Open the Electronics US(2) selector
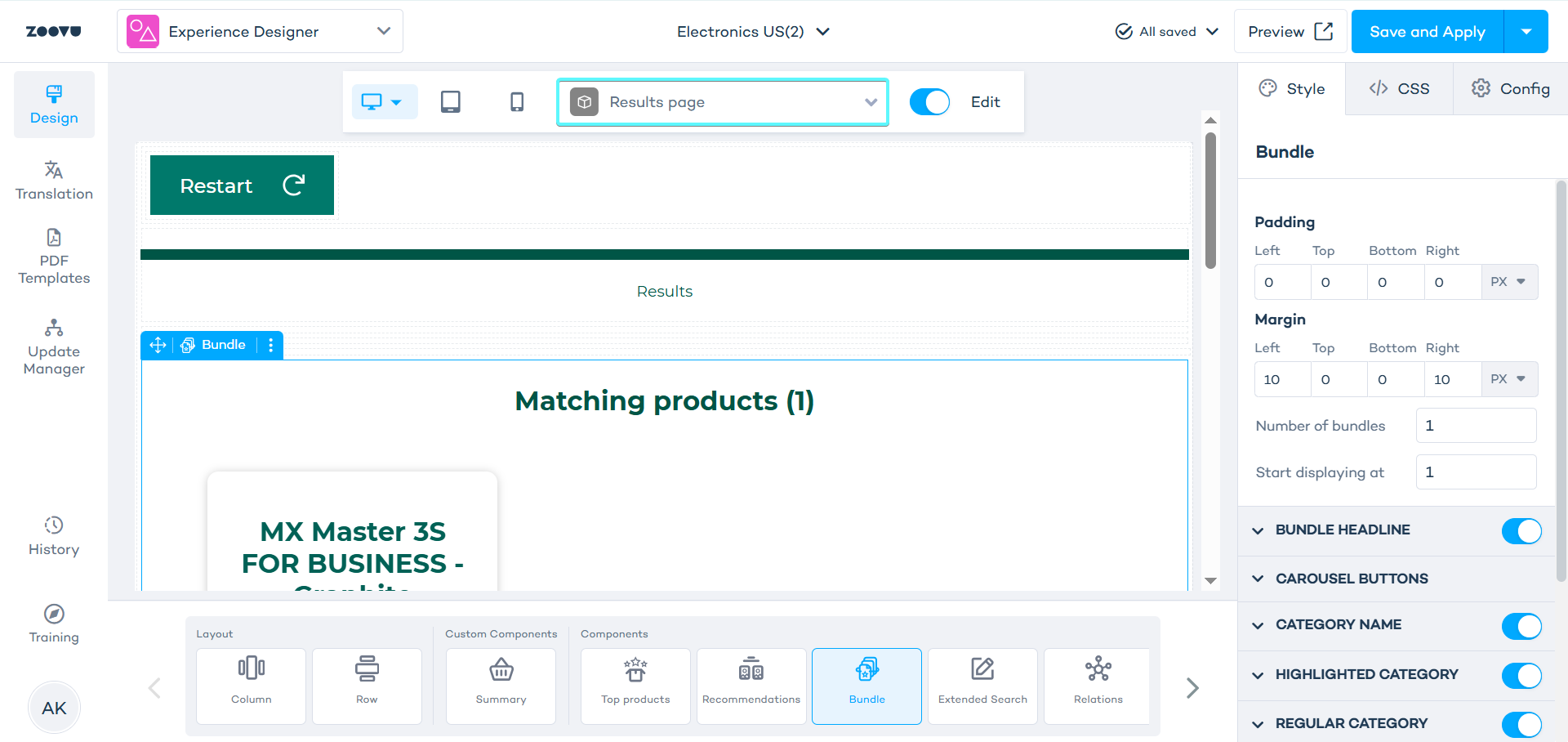 coord(752,32)
